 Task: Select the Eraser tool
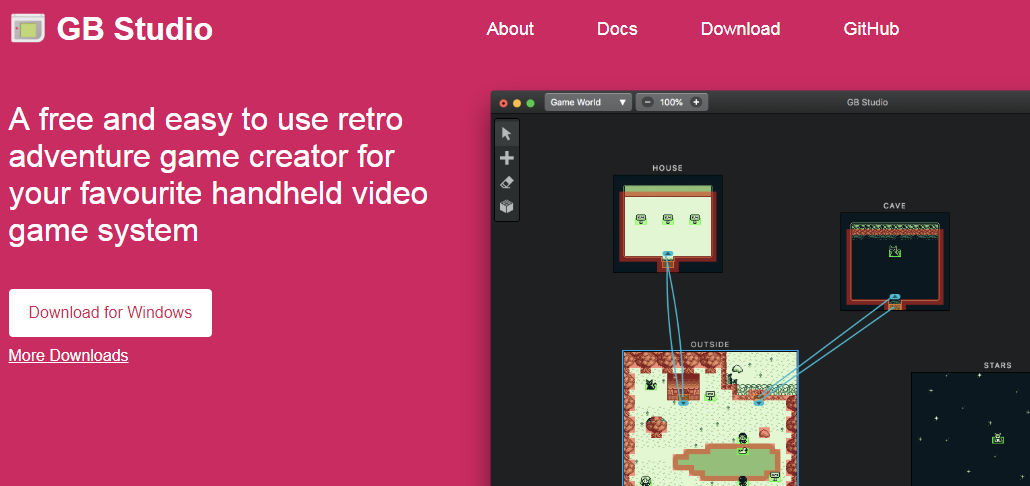coord(506,183)
